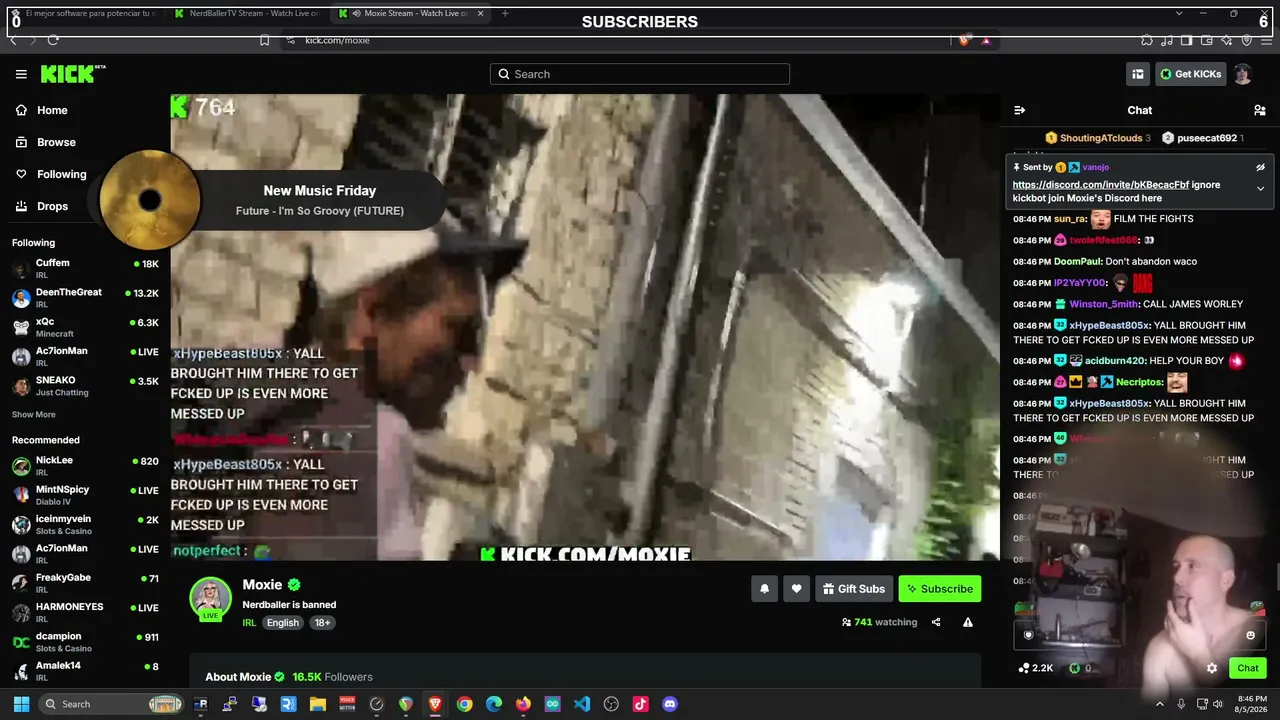Hide the pinned chat message
The image size is (1280, 720).
pos(1260,168)
